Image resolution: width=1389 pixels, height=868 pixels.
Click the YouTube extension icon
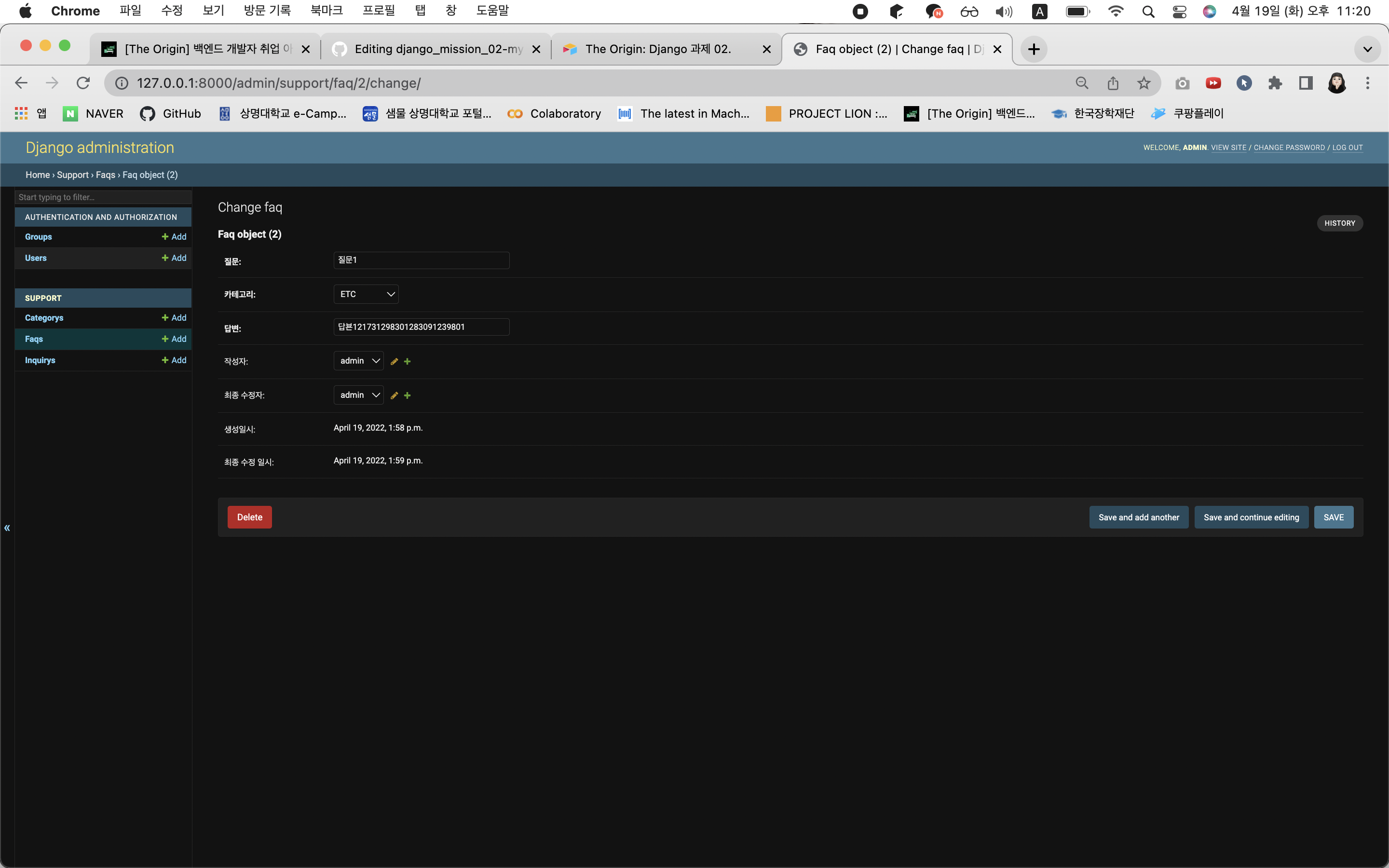1213,82
